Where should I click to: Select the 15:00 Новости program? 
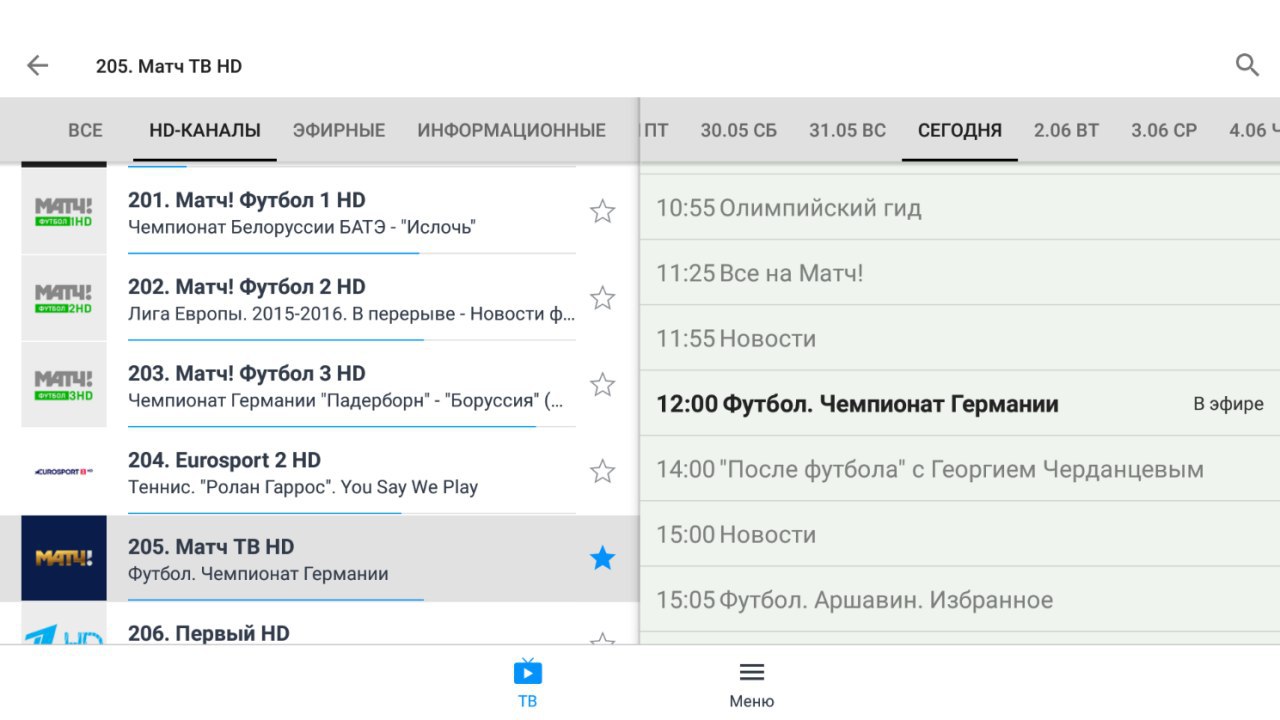[x=960, y=534]
